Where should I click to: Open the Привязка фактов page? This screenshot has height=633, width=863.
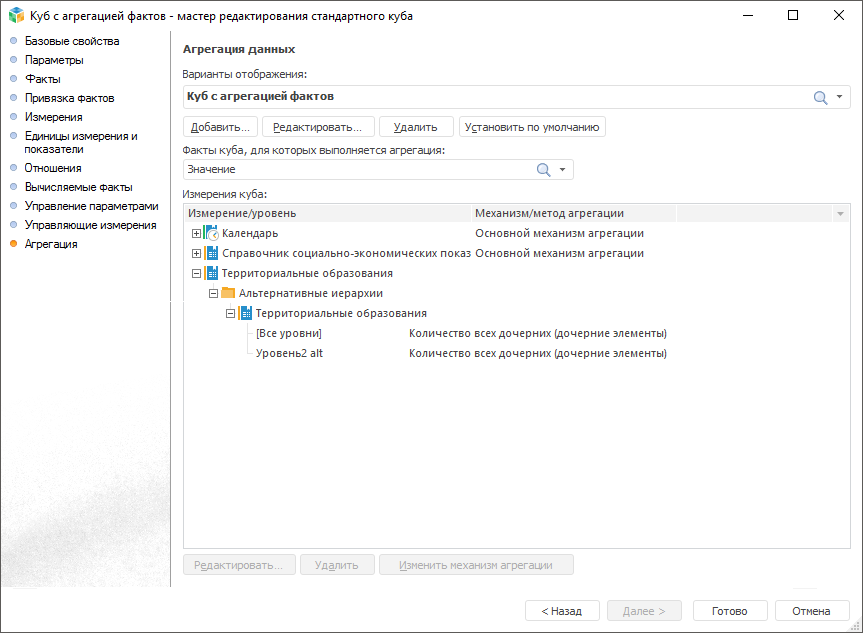pos(69,98)
